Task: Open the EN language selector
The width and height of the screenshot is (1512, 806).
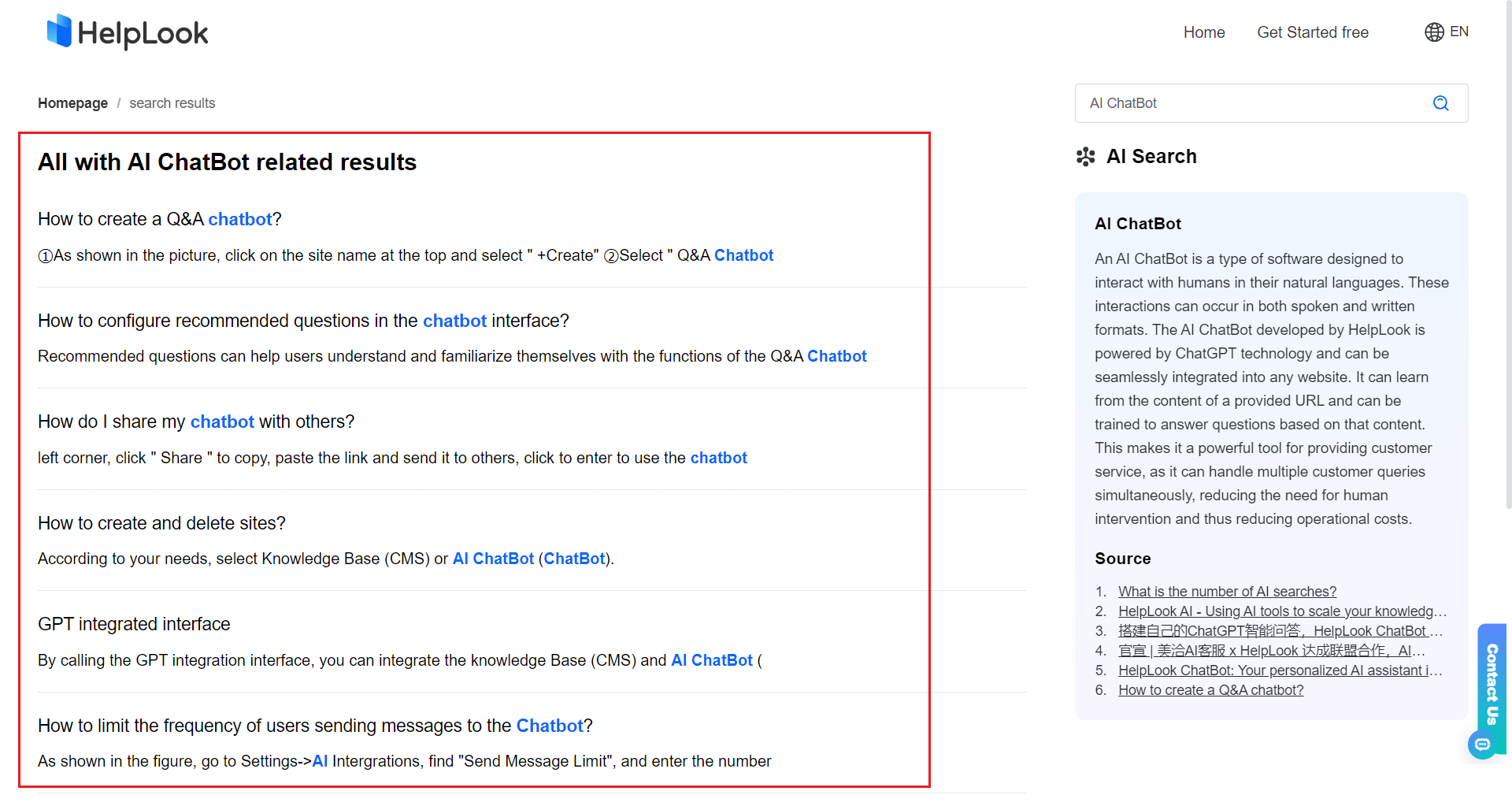Action: point(1458,32)
